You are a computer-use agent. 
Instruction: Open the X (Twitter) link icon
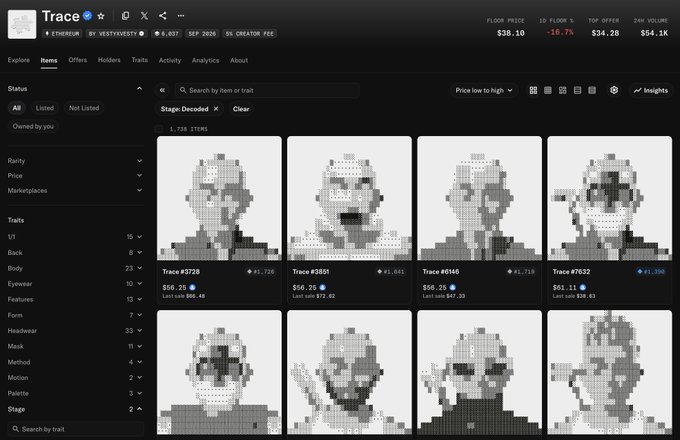point(144,16)
